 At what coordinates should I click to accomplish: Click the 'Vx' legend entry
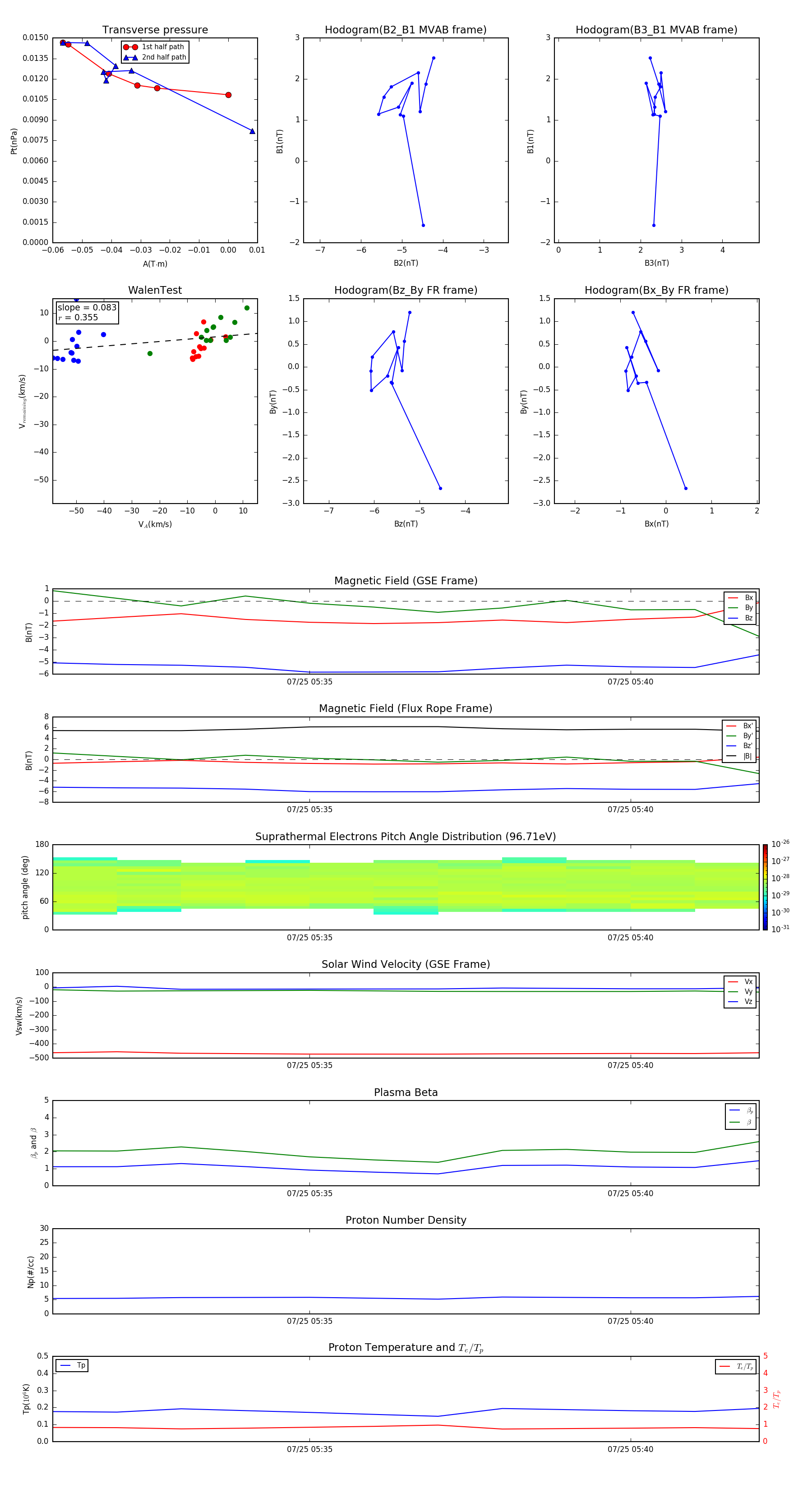[x=740, y=982]
